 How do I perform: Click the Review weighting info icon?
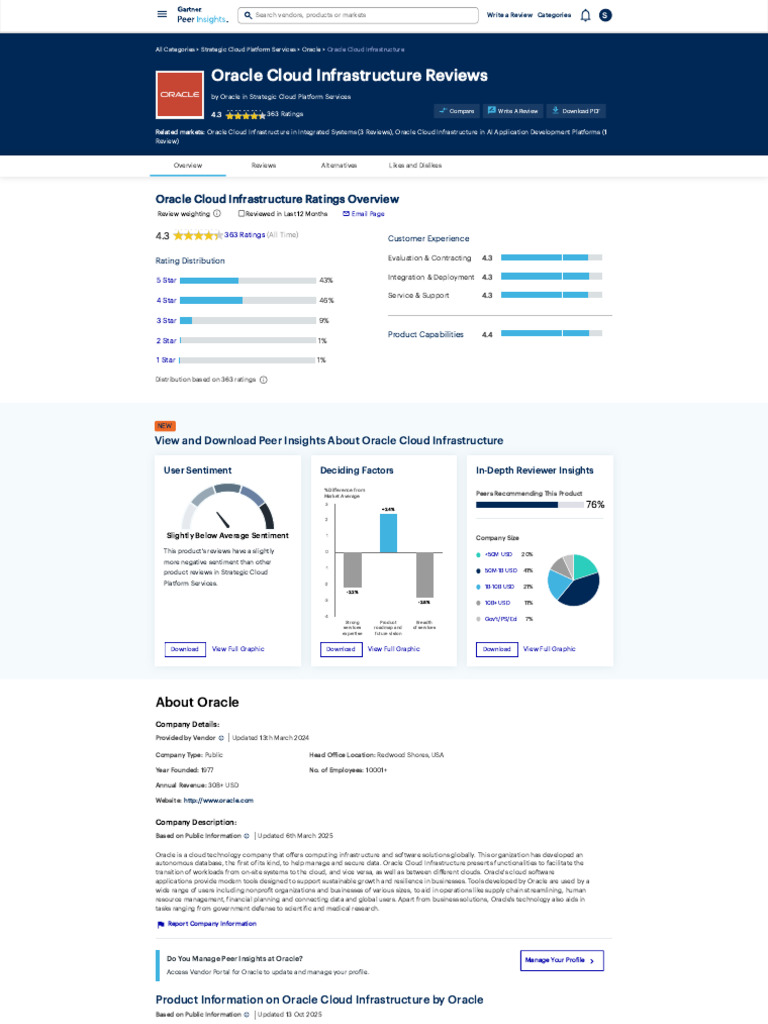point(217,214)
